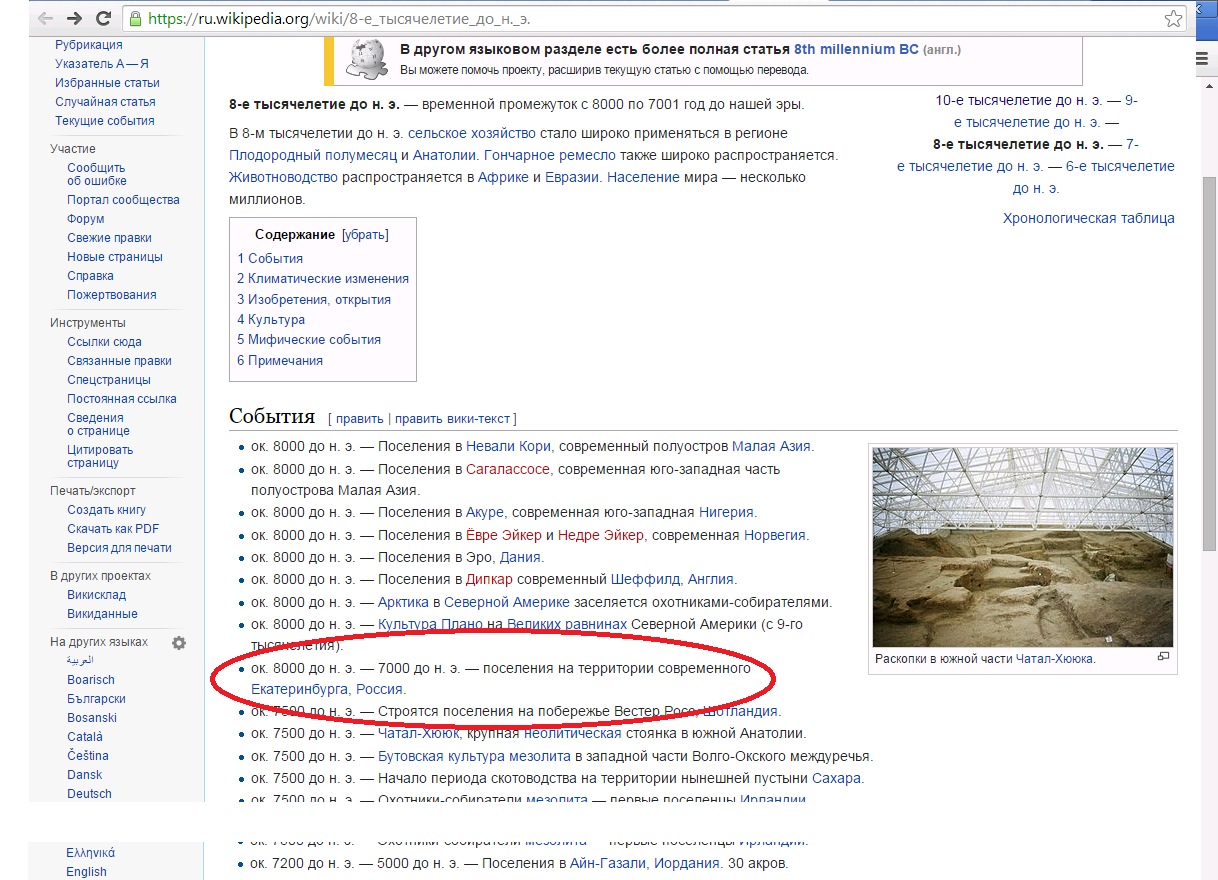Open Хронологическая таблица link

tap(1089, 218)
